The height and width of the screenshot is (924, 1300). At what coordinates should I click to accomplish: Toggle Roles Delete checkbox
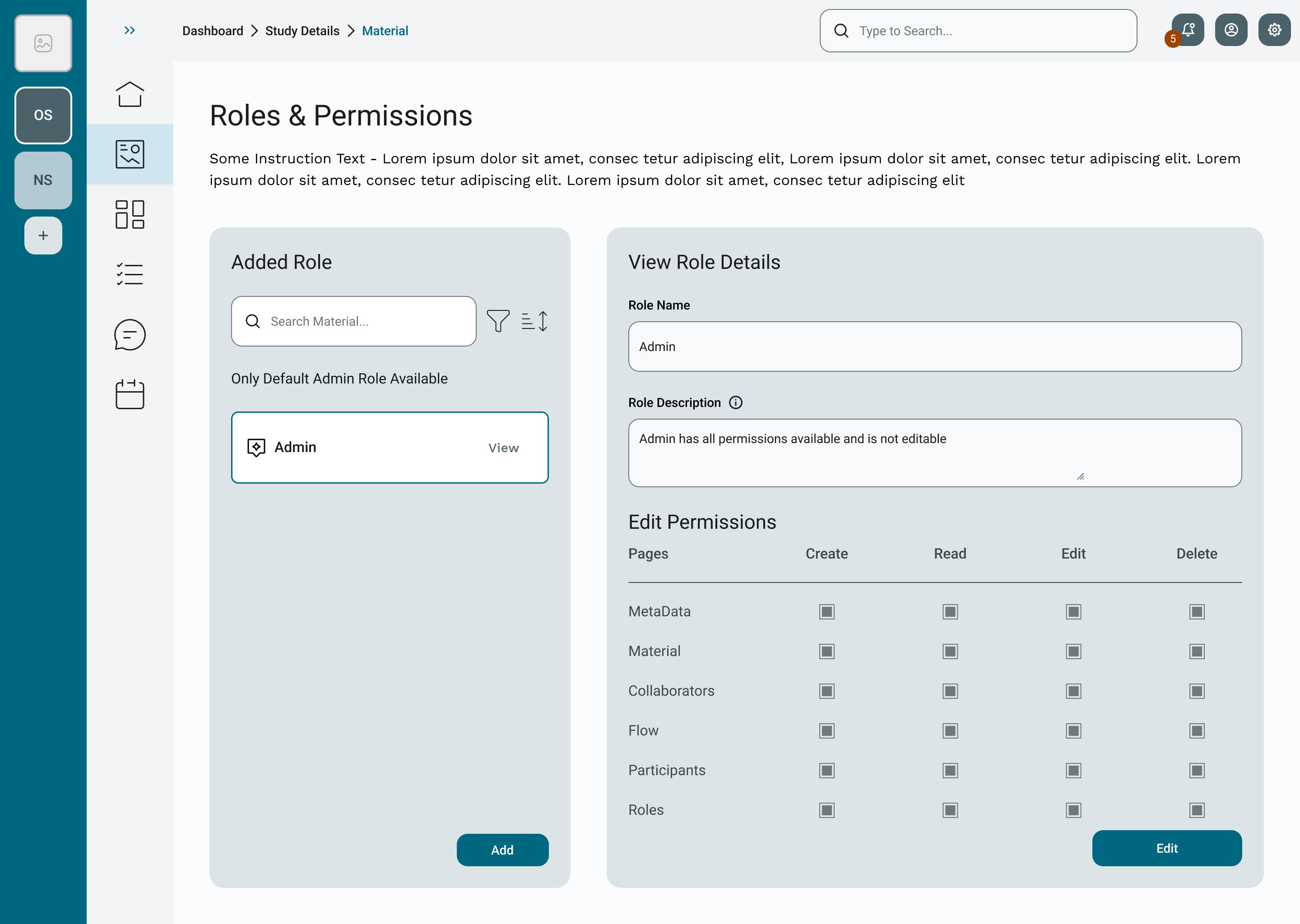coord(1197,810)
